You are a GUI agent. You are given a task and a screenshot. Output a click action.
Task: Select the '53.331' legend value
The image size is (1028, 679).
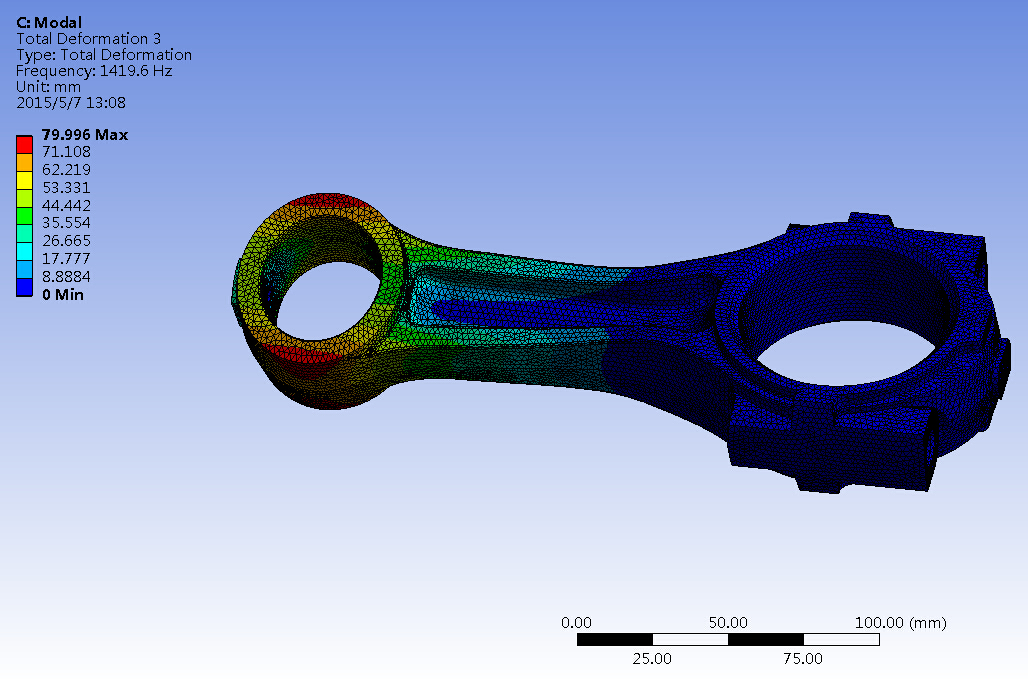[x=66, y=187]
